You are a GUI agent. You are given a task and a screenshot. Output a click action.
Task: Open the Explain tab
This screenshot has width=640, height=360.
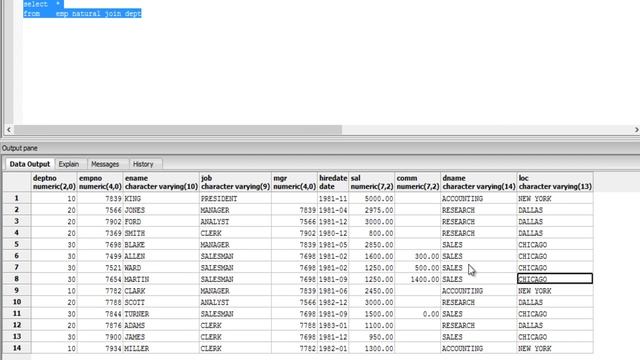coord(69,164)
